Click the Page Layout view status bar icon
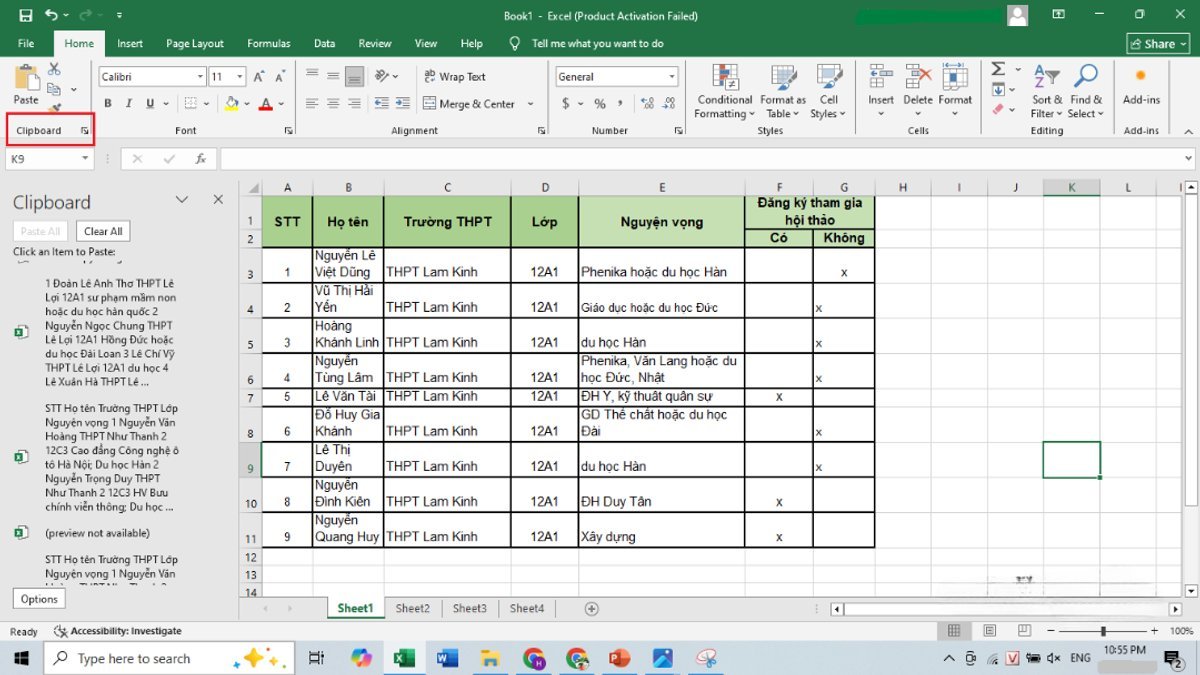The image size is (1200, 675). tap(989, 631)
